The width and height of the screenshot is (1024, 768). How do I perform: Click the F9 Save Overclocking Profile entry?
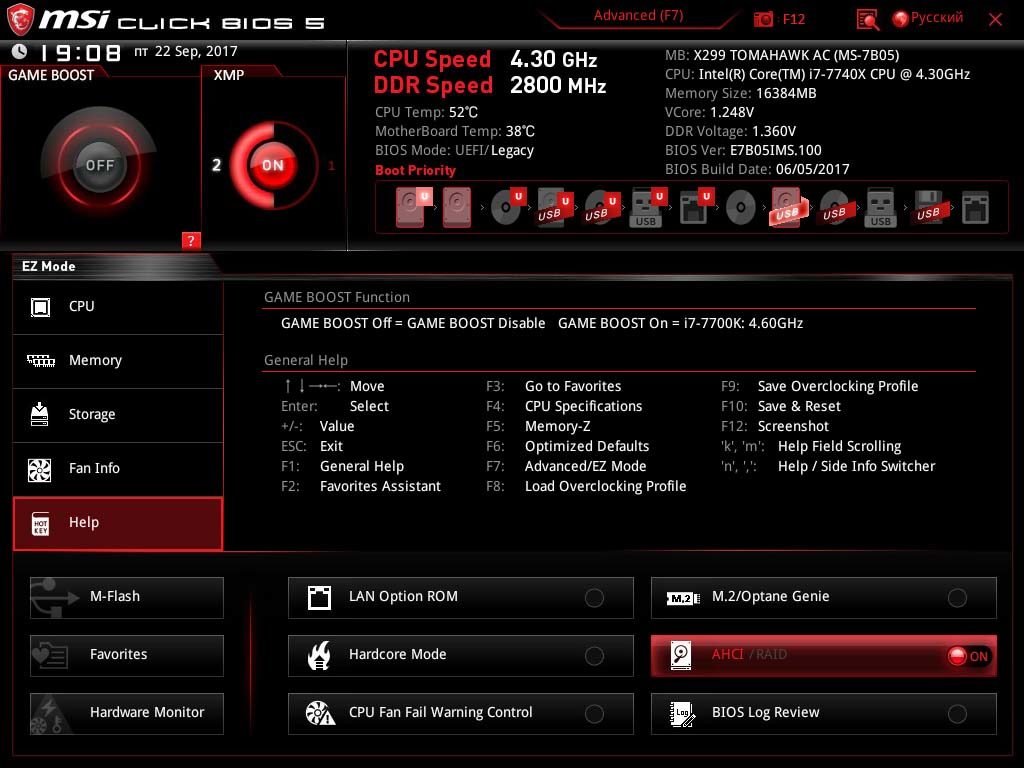tap(820, 386)
